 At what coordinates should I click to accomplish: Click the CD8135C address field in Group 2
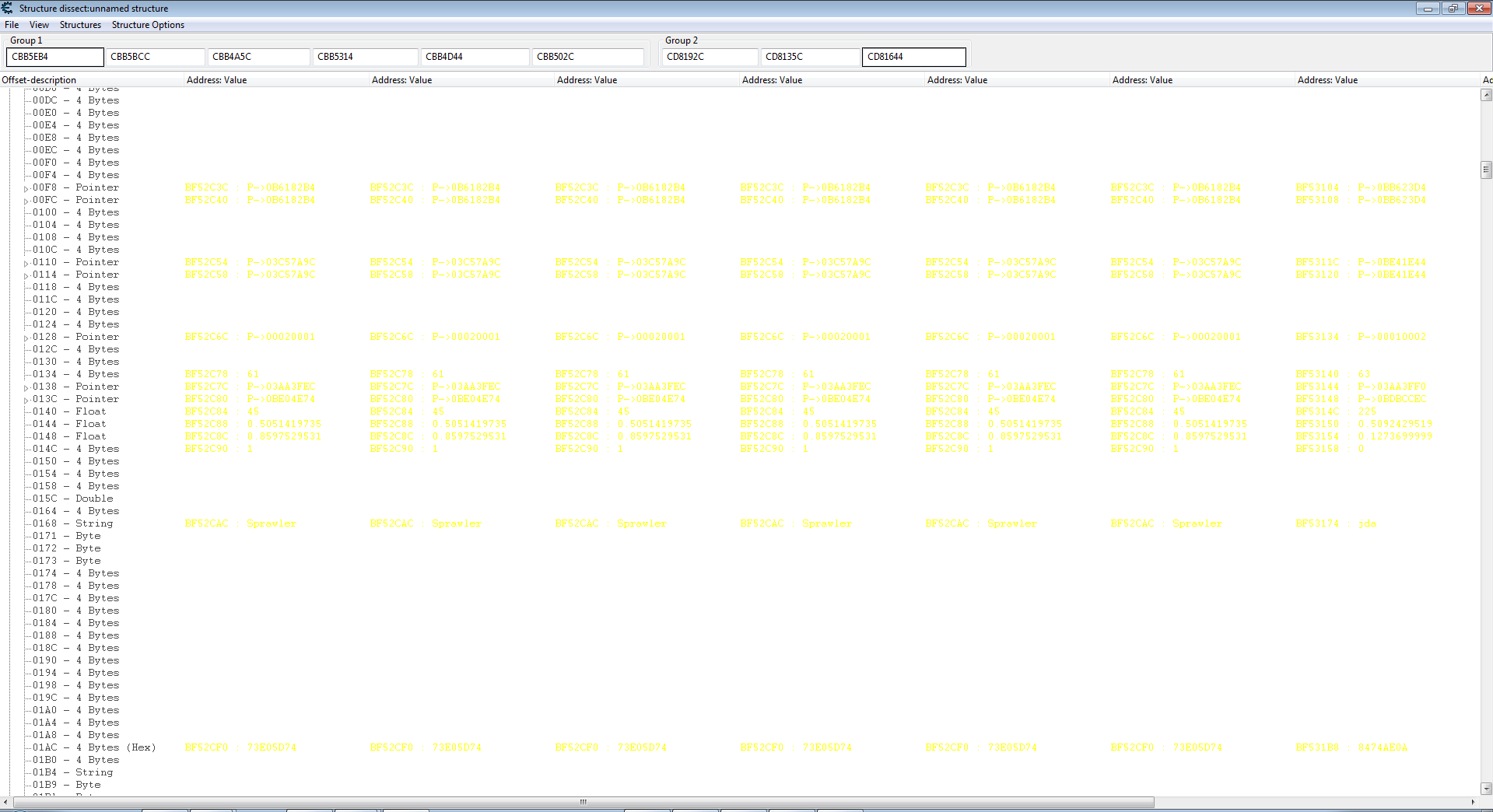810,57
